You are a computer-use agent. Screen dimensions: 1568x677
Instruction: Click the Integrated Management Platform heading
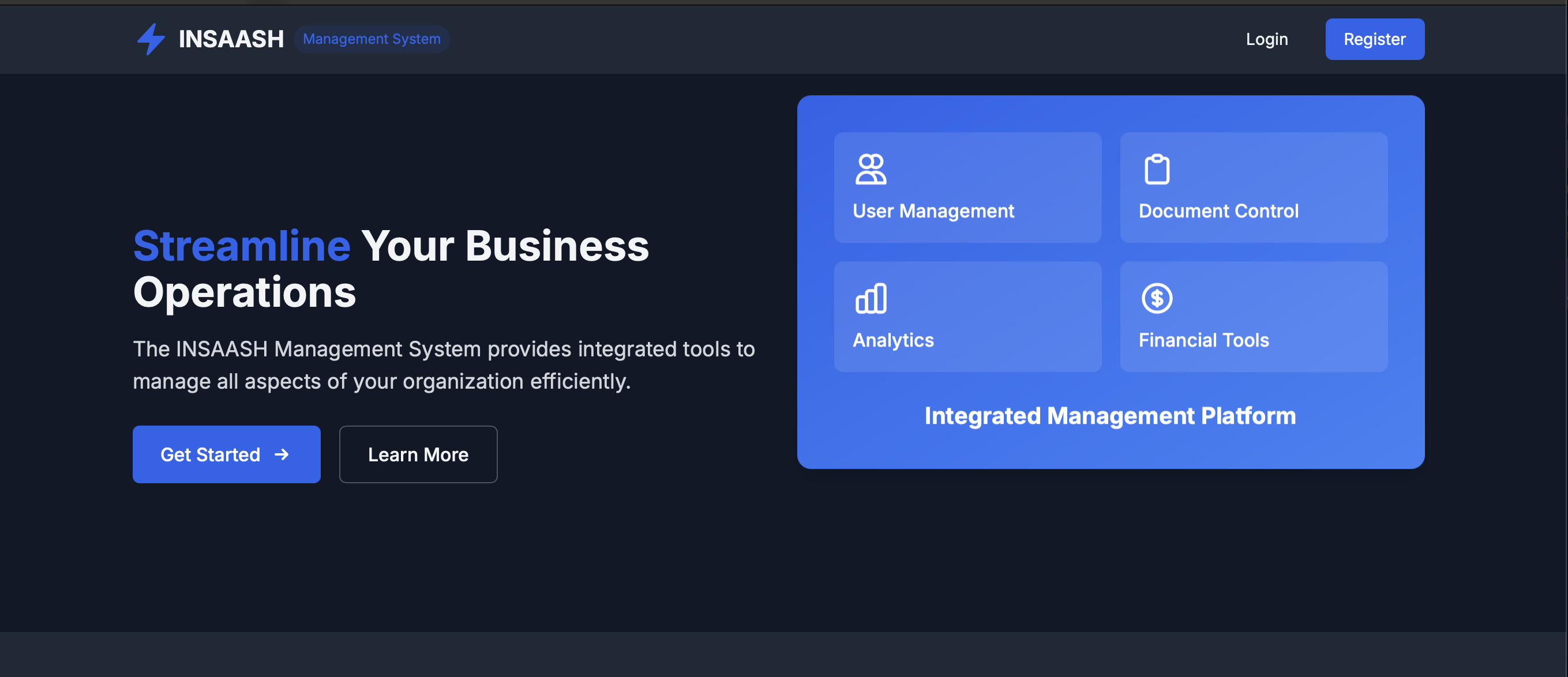tap(1109, 415)
